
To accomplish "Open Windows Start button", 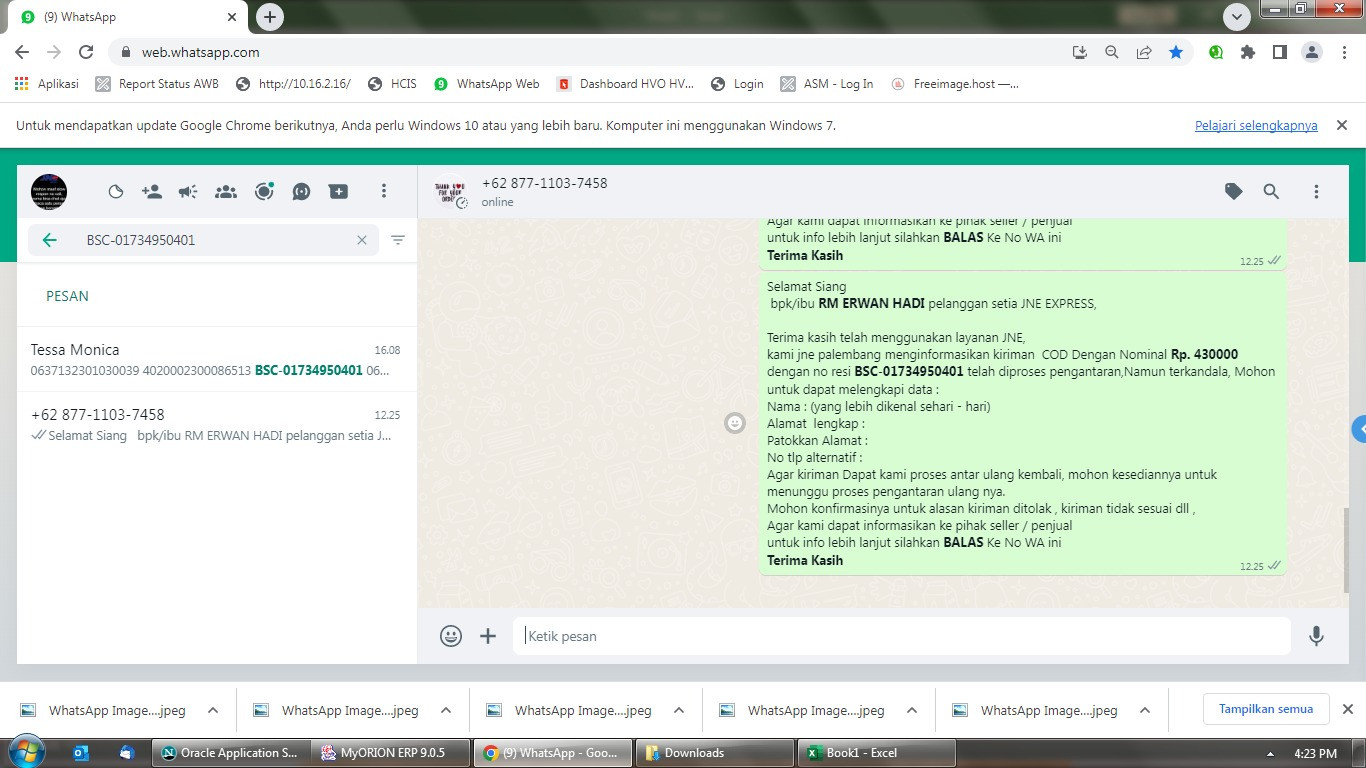I will (x=25, y=752).
